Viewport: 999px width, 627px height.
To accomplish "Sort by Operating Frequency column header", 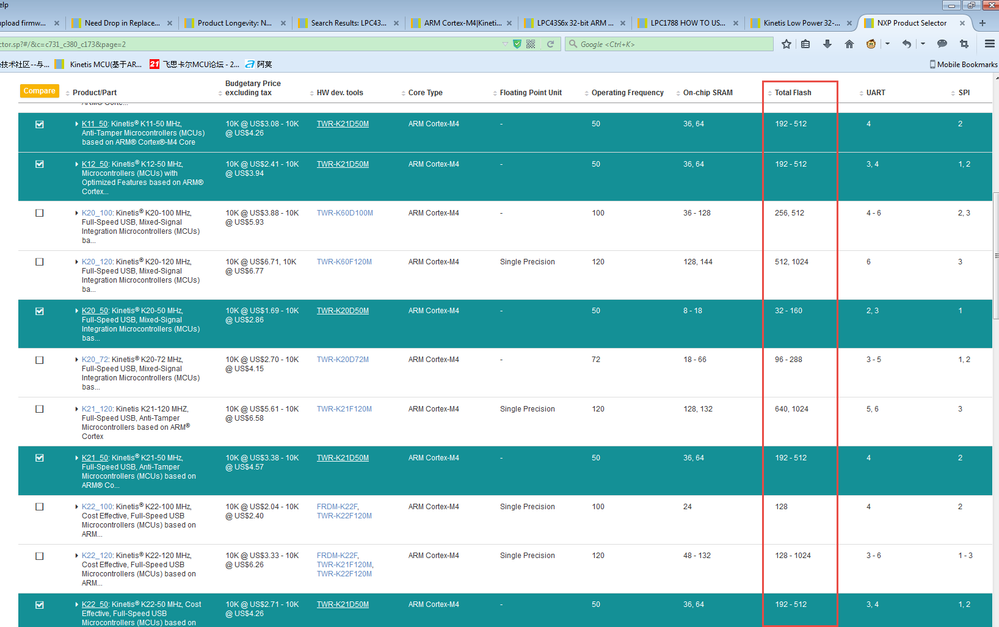I will tap(627, 93).
